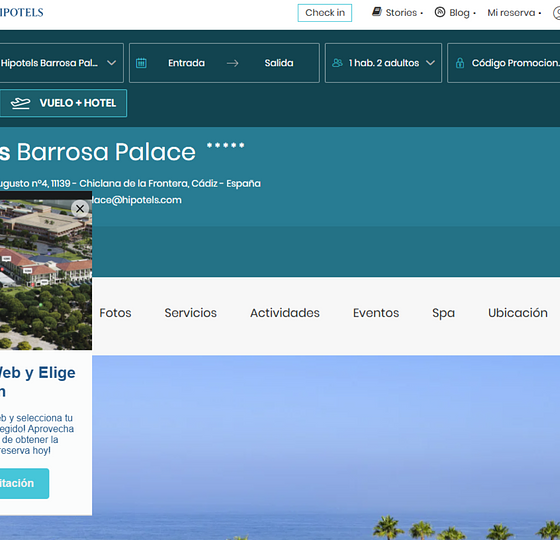Image resolution: width=560 pixels, height=540 pixels.
Task: Open the Stories link
Action: pos(401,13)
